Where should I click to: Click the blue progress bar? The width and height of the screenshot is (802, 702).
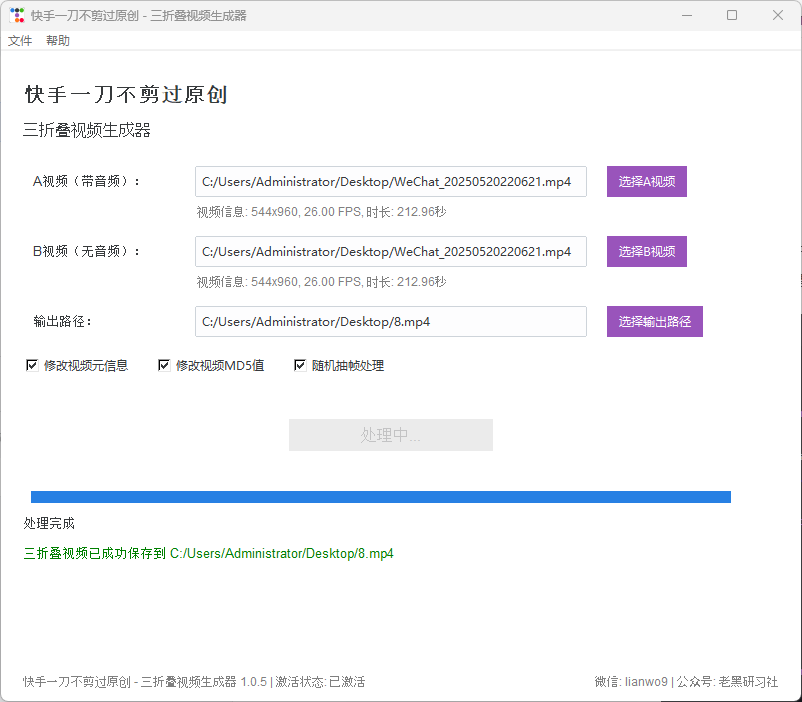coord(380,497)
